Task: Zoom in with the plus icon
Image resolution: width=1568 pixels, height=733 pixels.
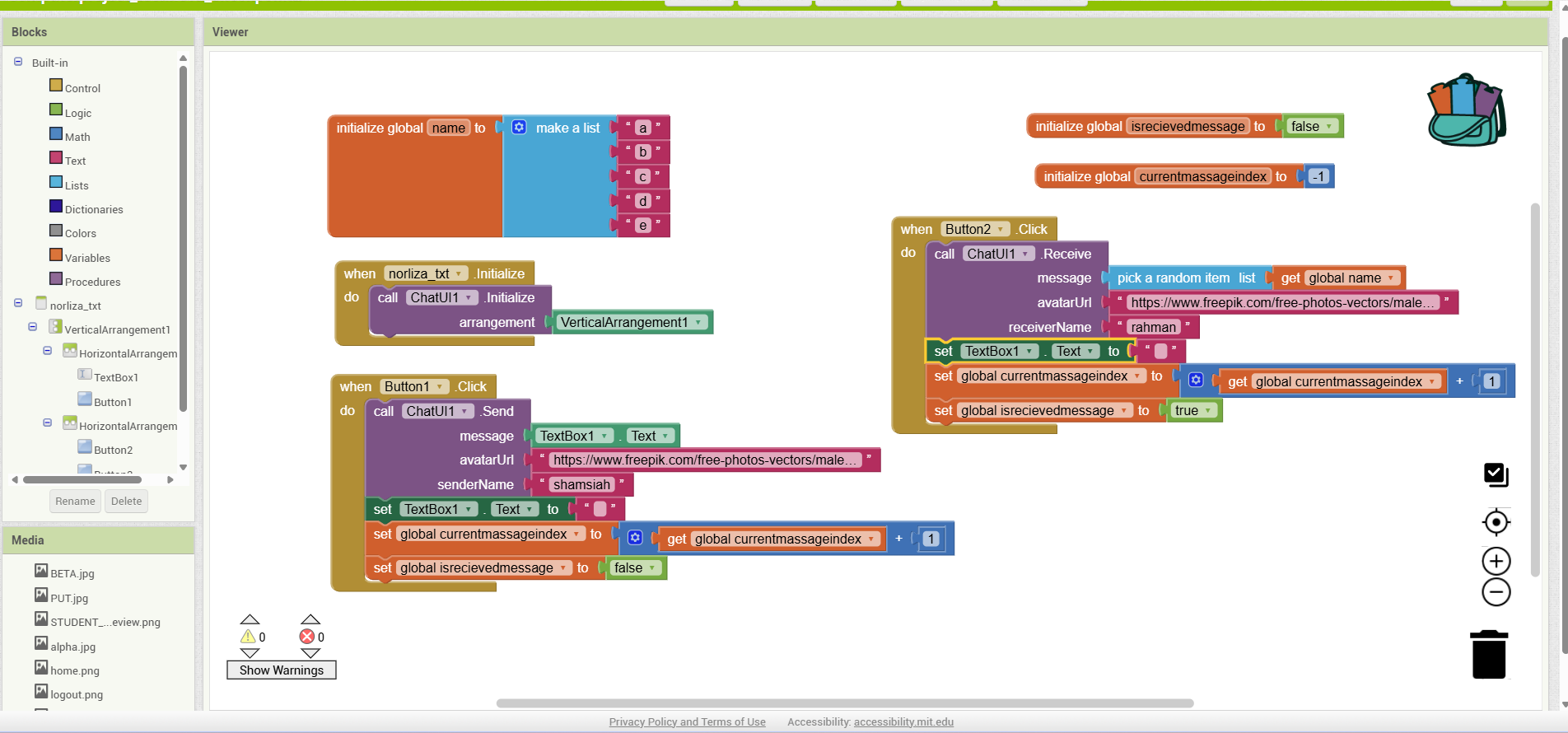Action: [x=1496, y=561]
